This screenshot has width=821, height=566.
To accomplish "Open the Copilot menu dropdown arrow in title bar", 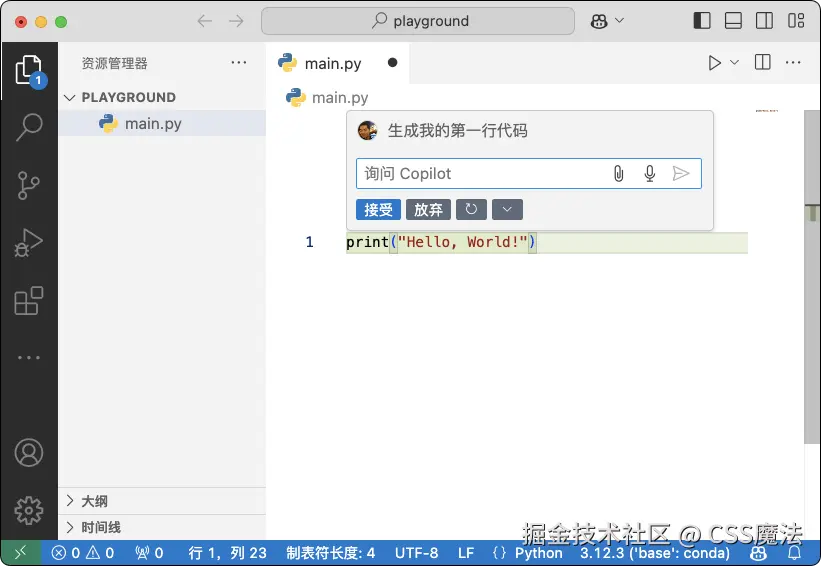I will coord(619,20).
